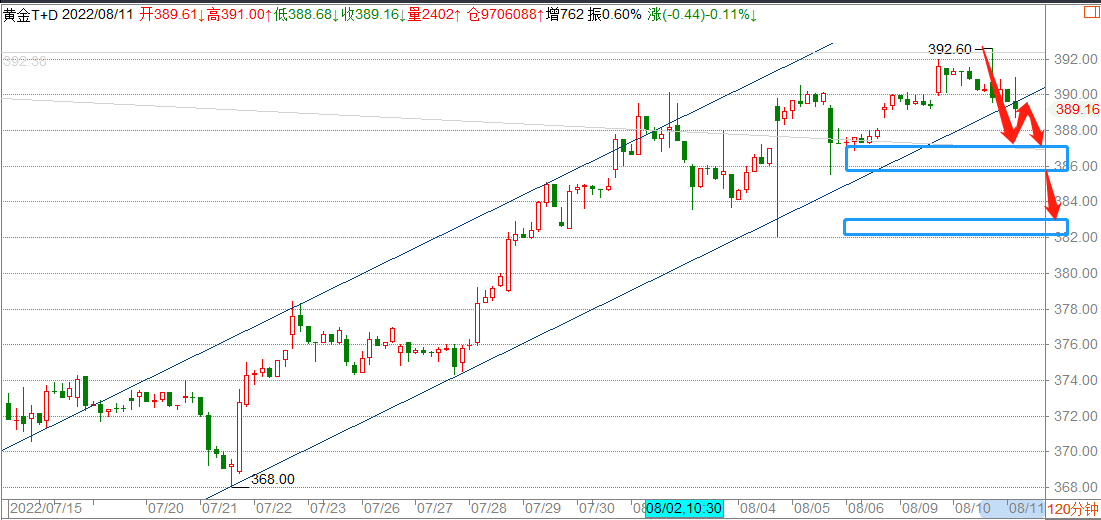Click the 376.00 price axis label
The width and height of the screenshot is (1101, 520).
1076,345
